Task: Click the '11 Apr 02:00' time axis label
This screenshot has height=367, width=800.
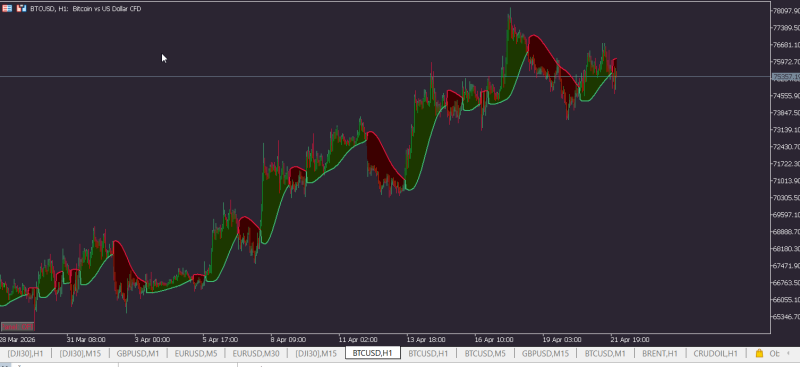Action: point(358,339)
